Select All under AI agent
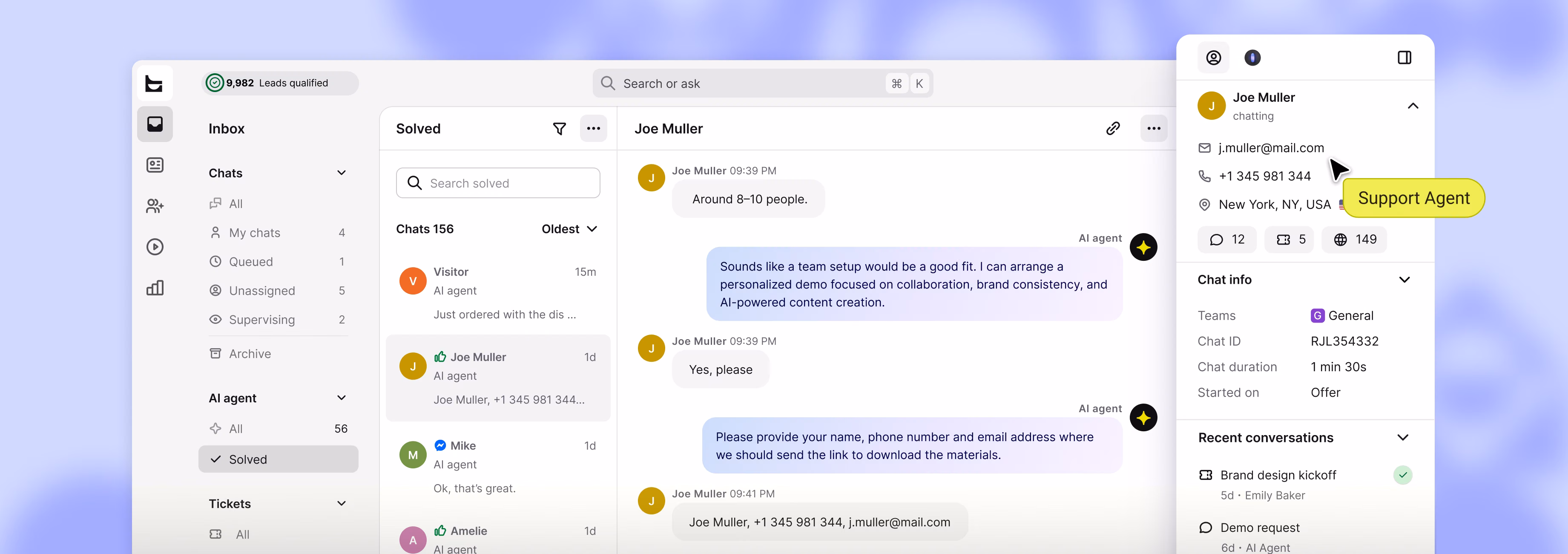Image resolution: width=1568 pixels, height=554 pixels. point(278,429)
